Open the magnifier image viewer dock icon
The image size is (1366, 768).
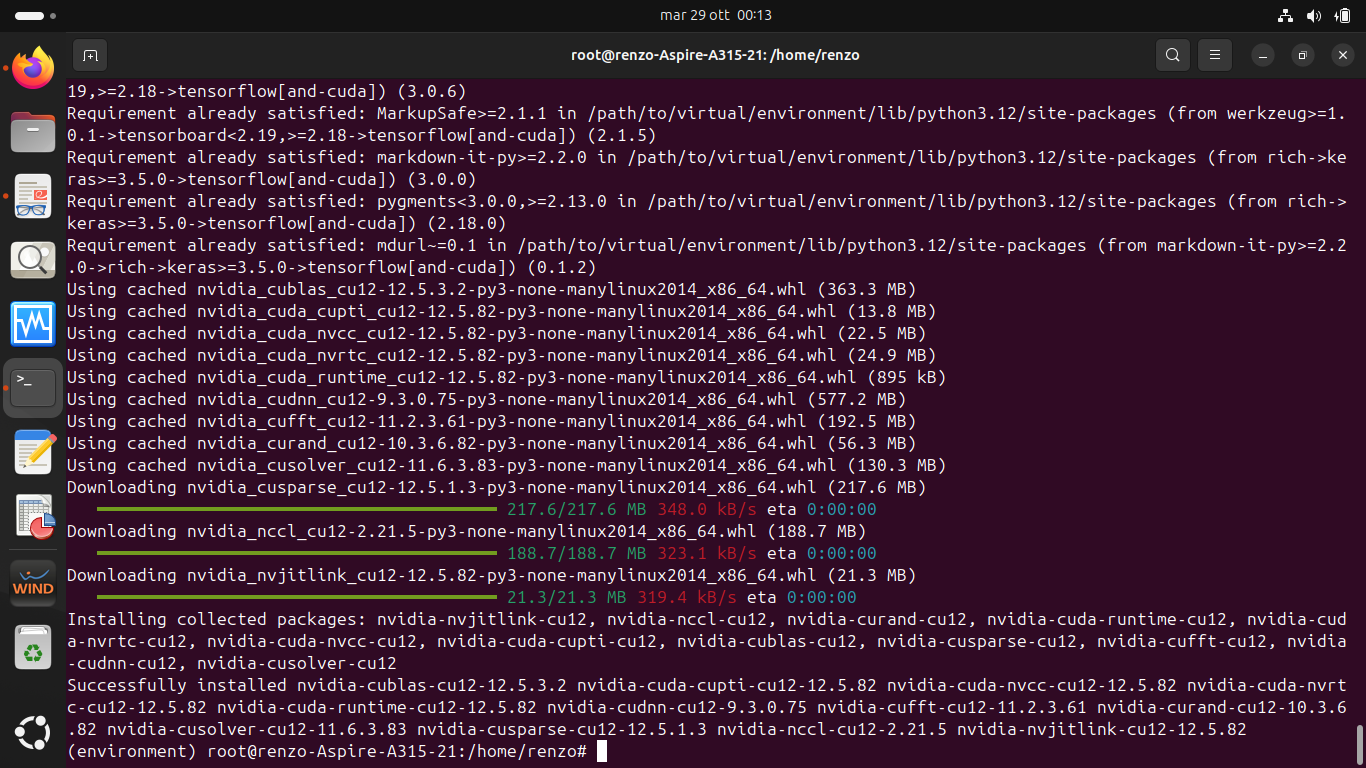33,260
